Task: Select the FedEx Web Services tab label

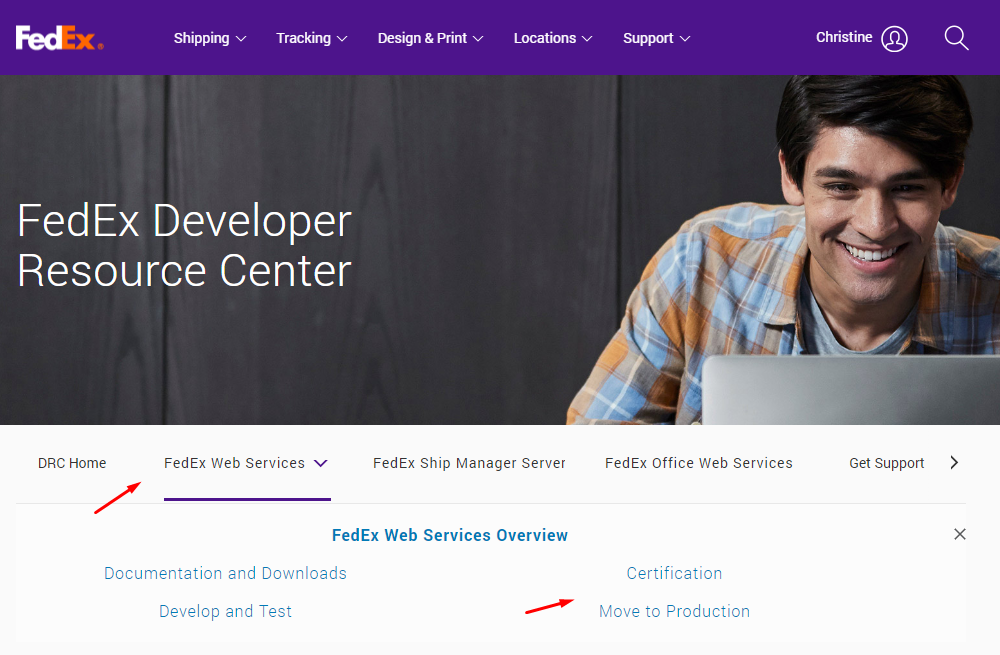Action: tap(234, 463)
